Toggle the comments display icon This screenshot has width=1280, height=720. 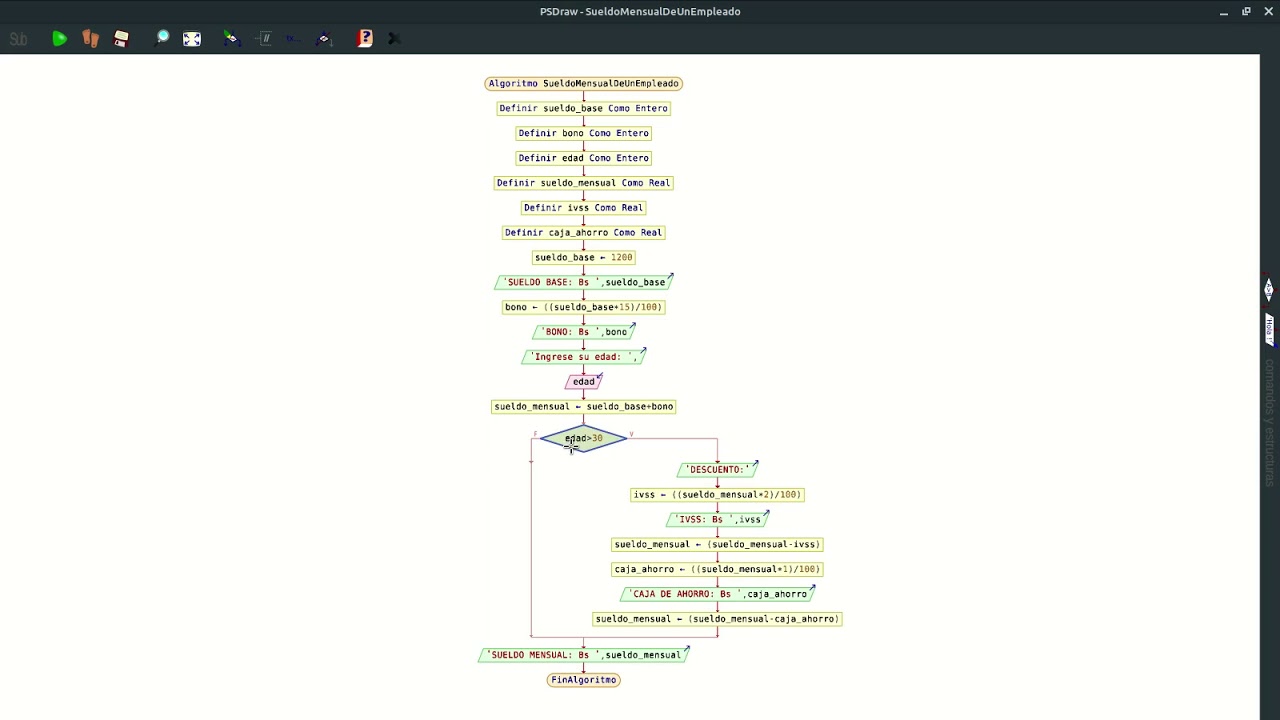tap(264, 39)
